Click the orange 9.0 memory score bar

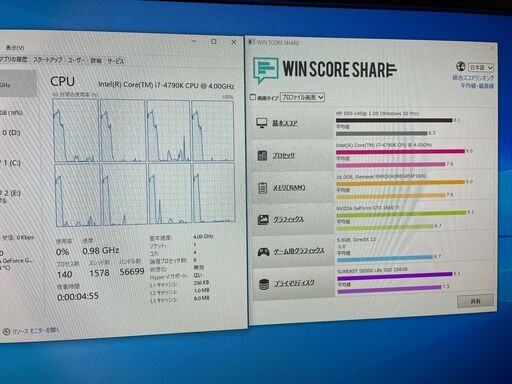[400, 182]
